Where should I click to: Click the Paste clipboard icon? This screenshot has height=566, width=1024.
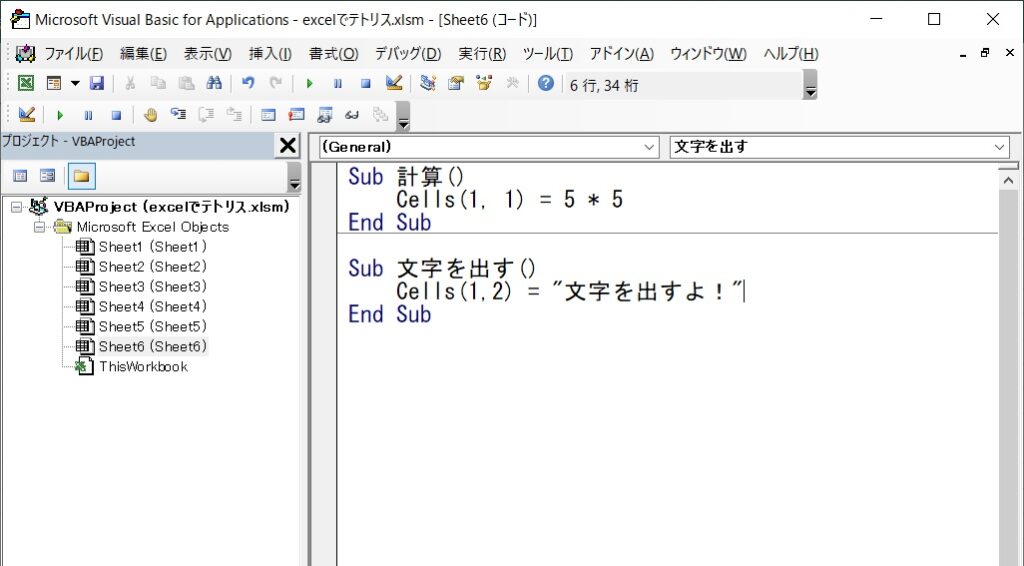point(186,83)
